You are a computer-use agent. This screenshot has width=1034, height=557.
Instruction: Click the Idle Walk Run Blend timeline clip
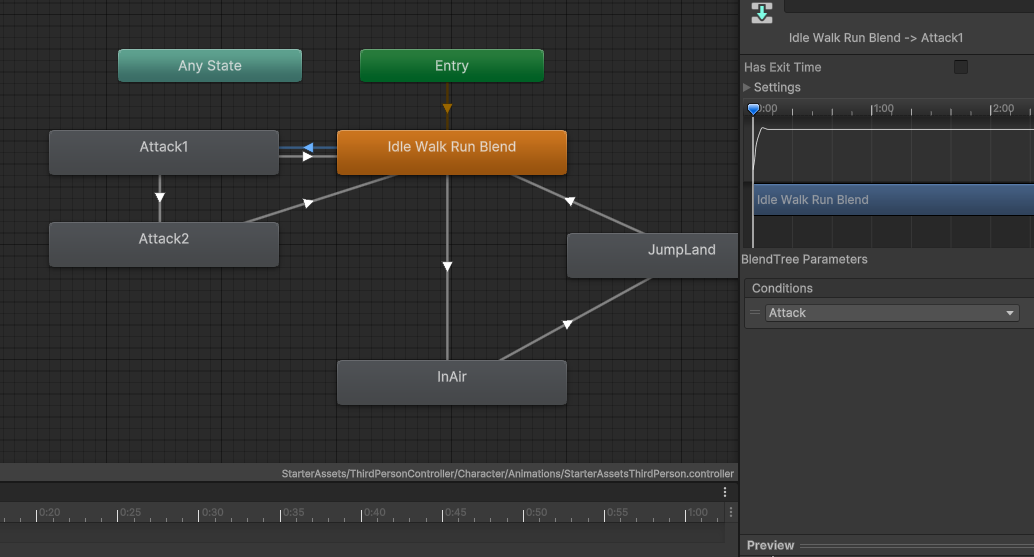[x=894, y=200]
